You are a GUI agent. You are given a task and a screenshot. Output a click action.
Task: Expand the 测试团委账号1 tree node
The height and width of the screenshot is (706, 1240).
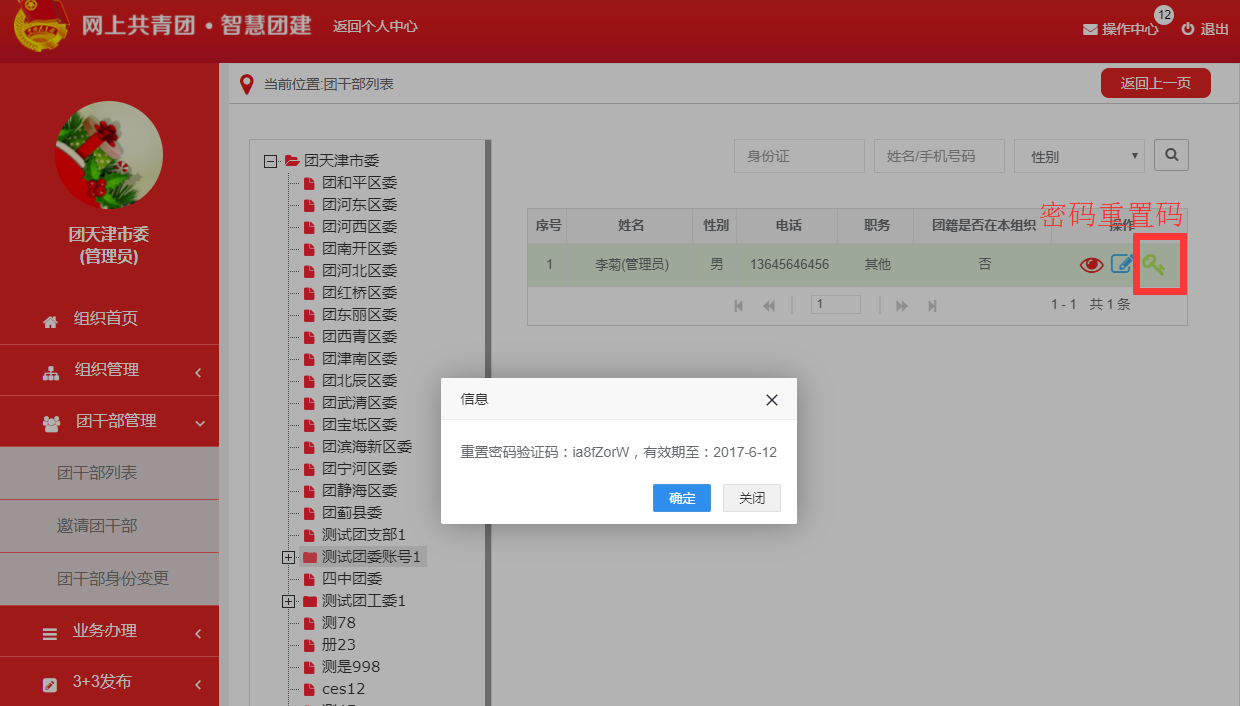coord(288,557)
